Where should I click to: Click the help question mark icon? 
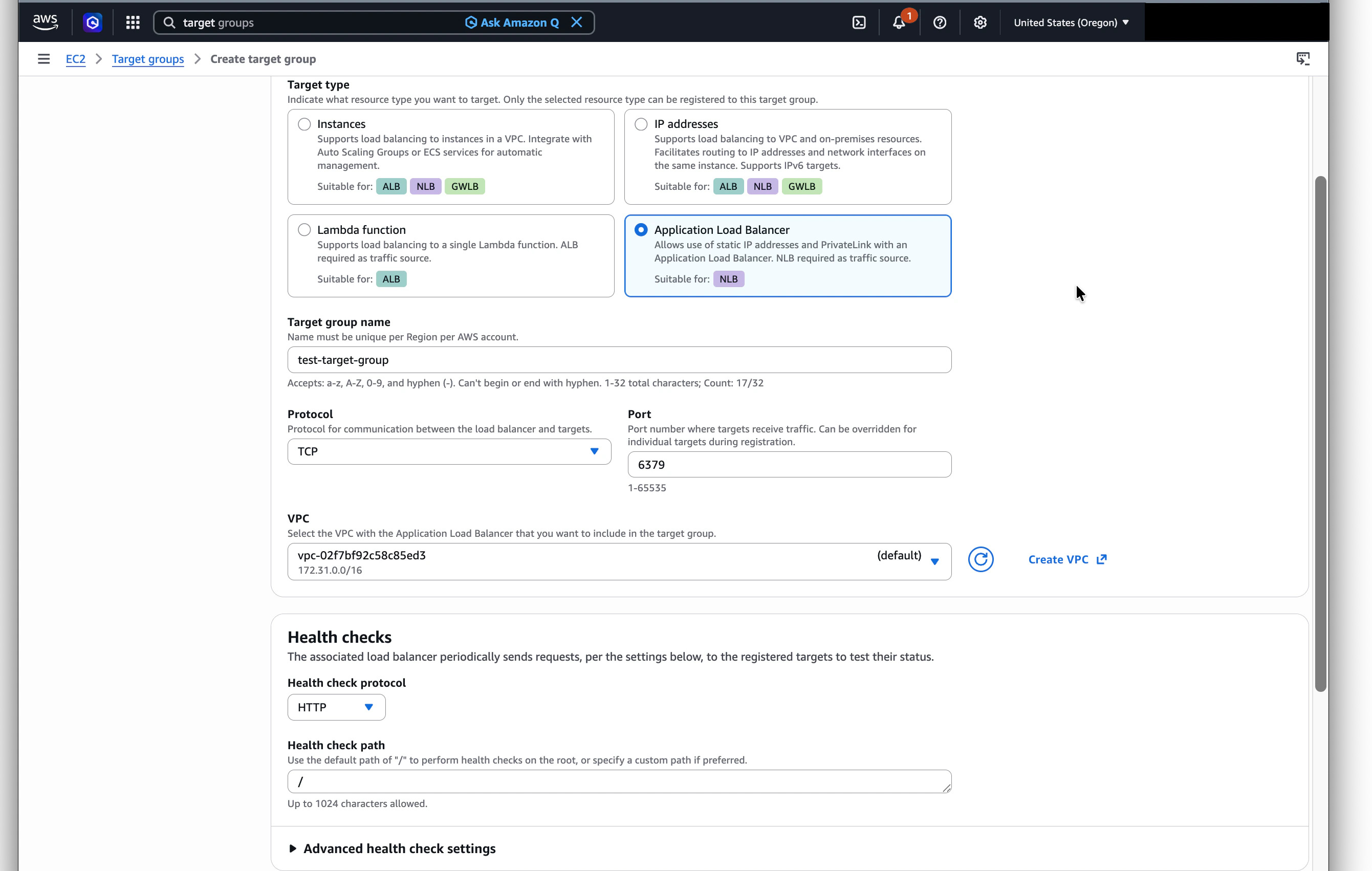point(940,22)
